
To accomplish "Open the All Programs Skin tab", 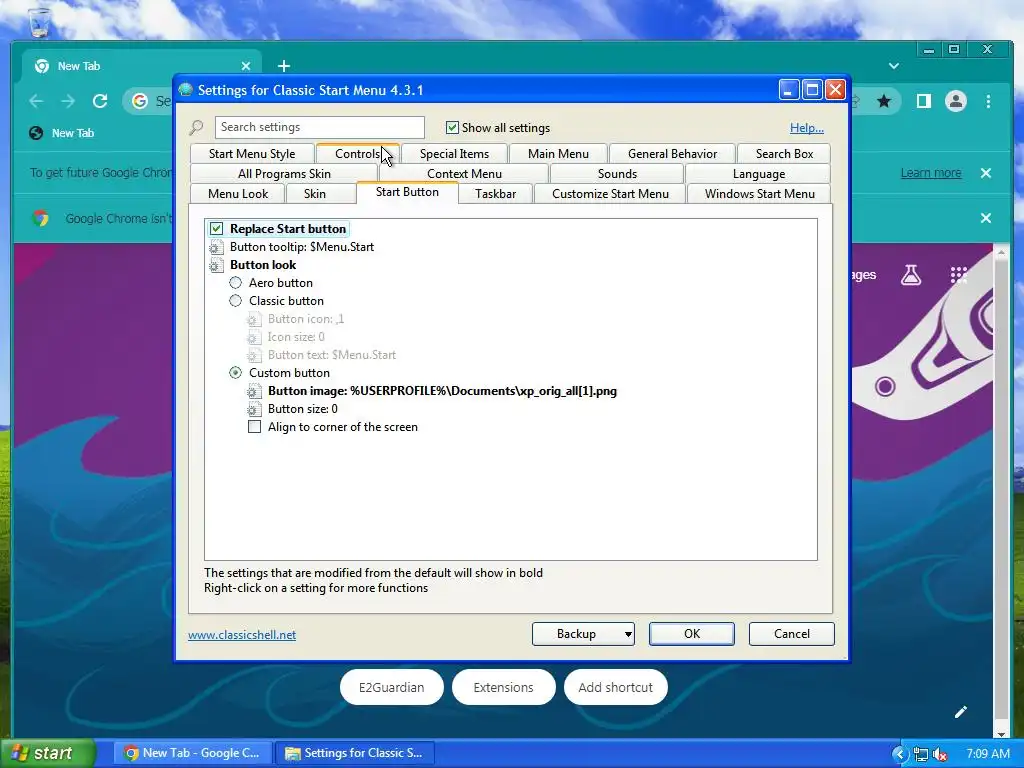I will [x=284, y=174].
